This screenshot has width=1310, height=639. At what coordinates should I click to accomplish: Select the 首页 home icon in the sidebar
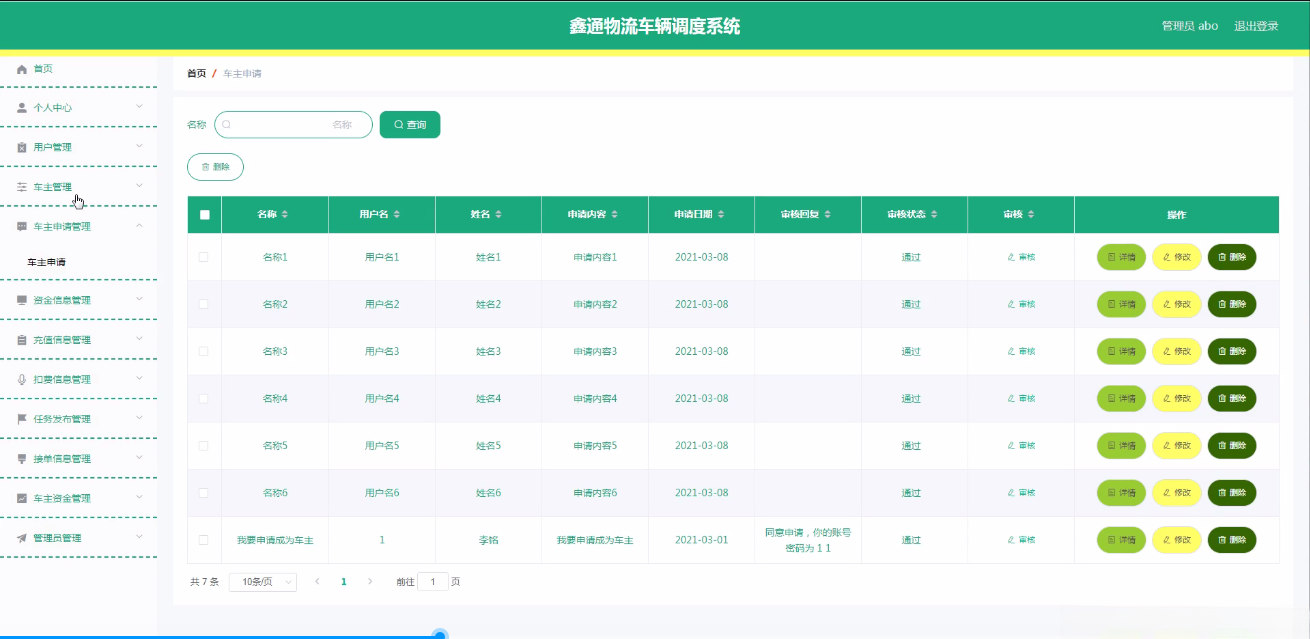(x=20, y=68)
